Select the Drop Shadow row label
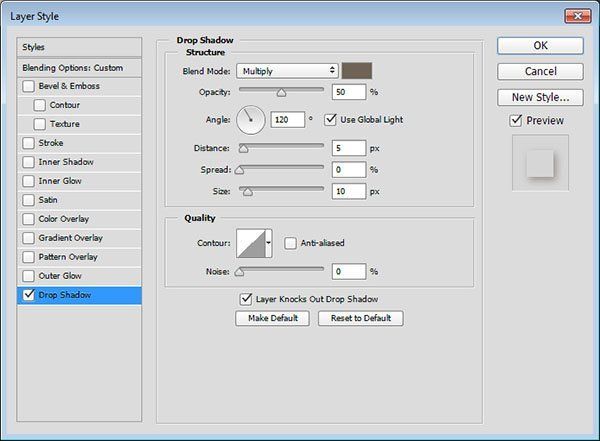This screenshot has height=441, width=600. coord(65,295)
